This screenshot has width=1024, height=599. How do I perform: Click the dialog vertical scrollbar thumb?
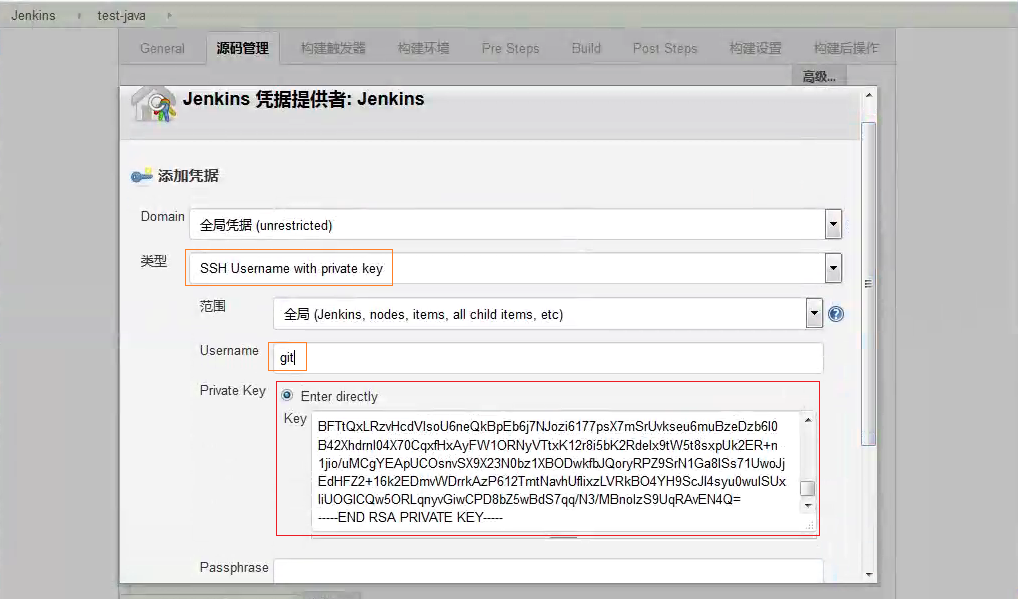869,283
